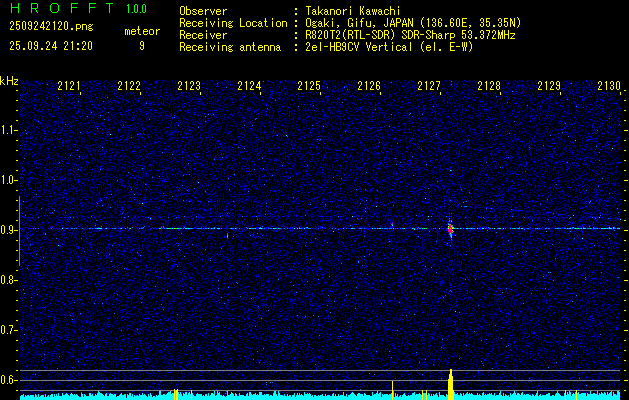Click the 0.6 frequency axis label
629x400 pixels.
[x=7, y=380]
